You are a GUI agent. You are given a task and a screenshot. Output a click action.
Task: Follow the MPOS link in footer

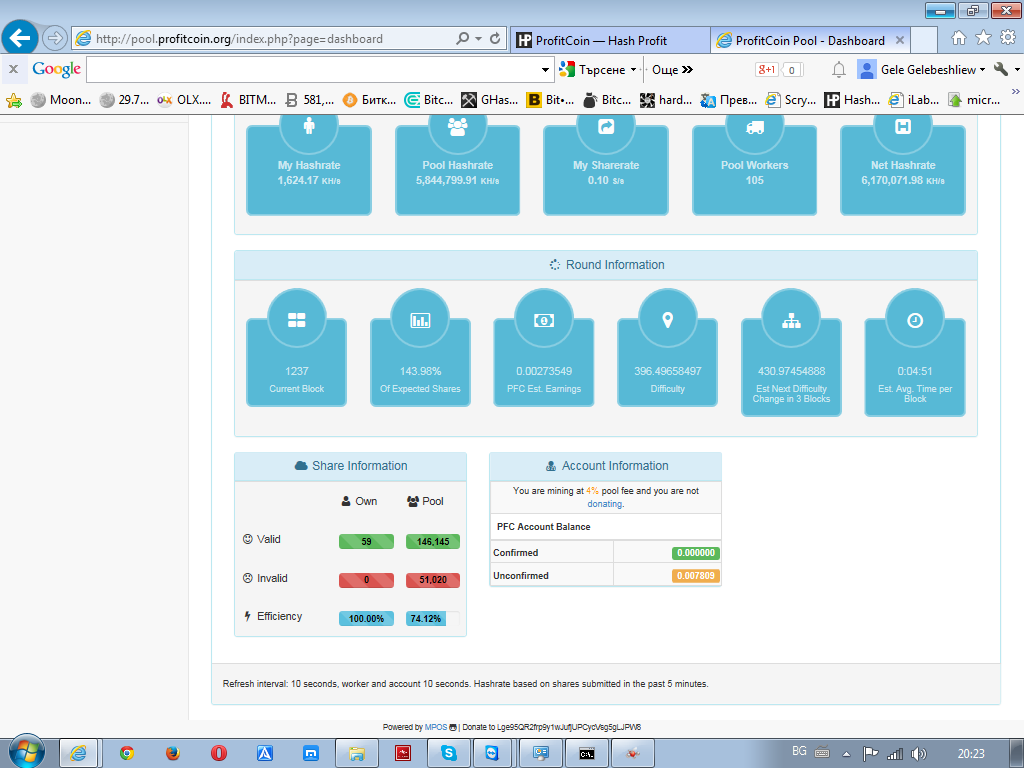[x=436, y=727]
